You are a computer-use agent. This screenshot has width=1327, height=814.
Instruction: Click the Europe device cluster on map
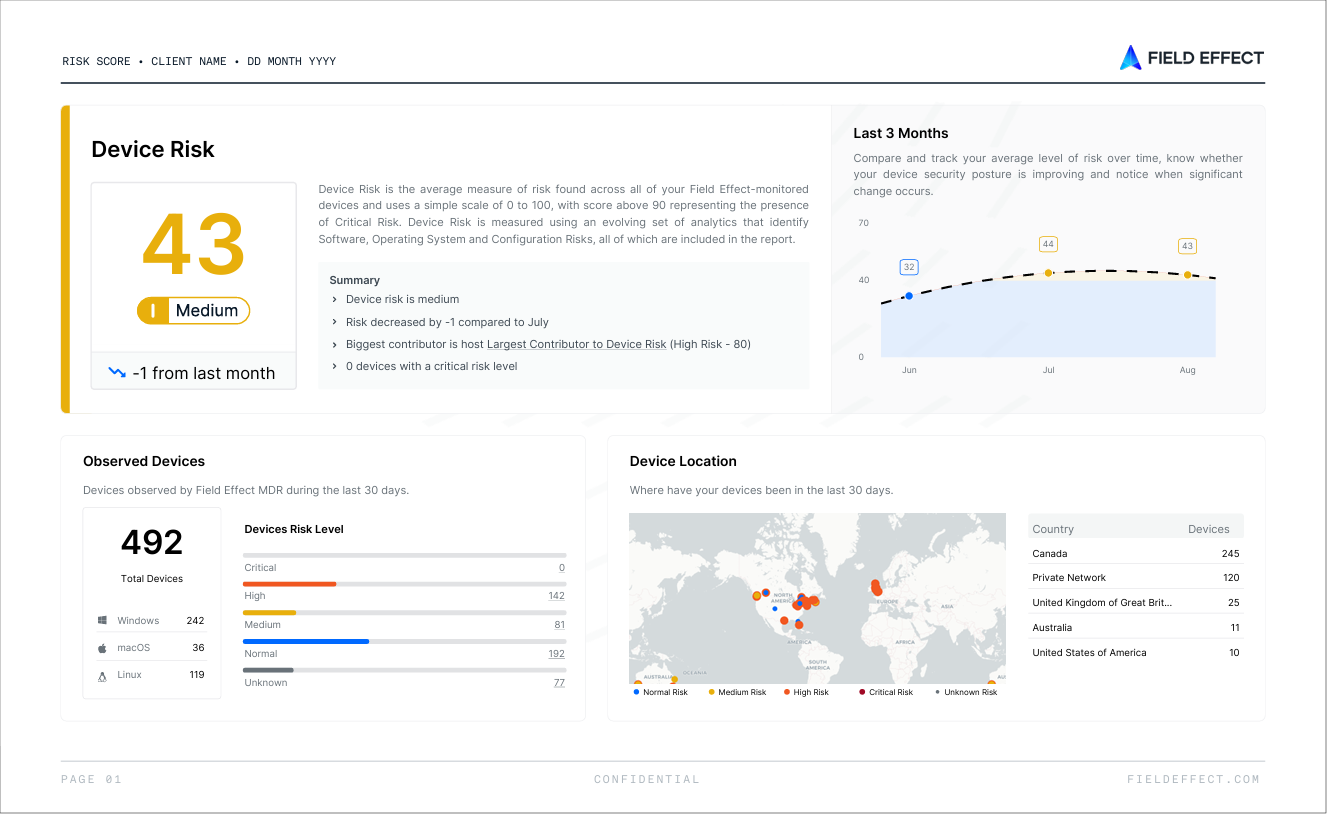(877, 588)
